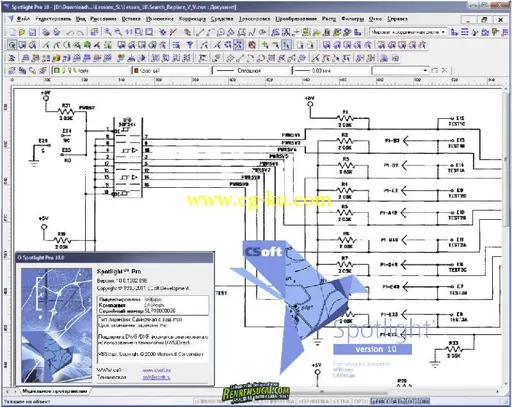The width and height of the screenshot is (512, 407).
Task: Choose the line drawing tool icon
Action: (x=200, y=32)
